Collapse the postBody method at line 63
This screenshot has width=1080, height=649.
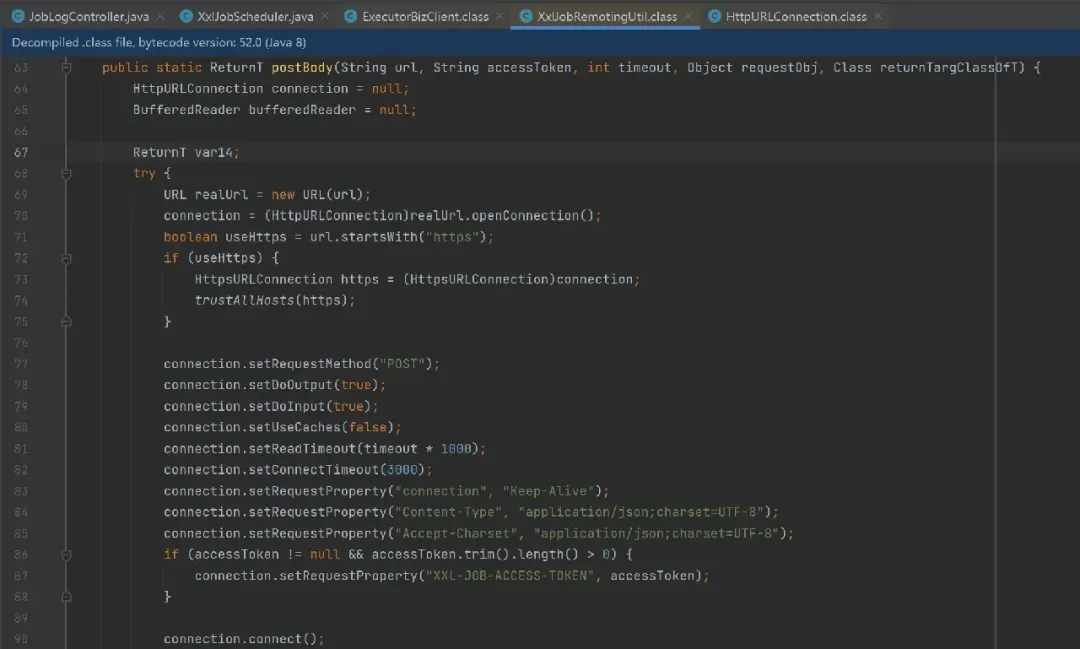66,68
